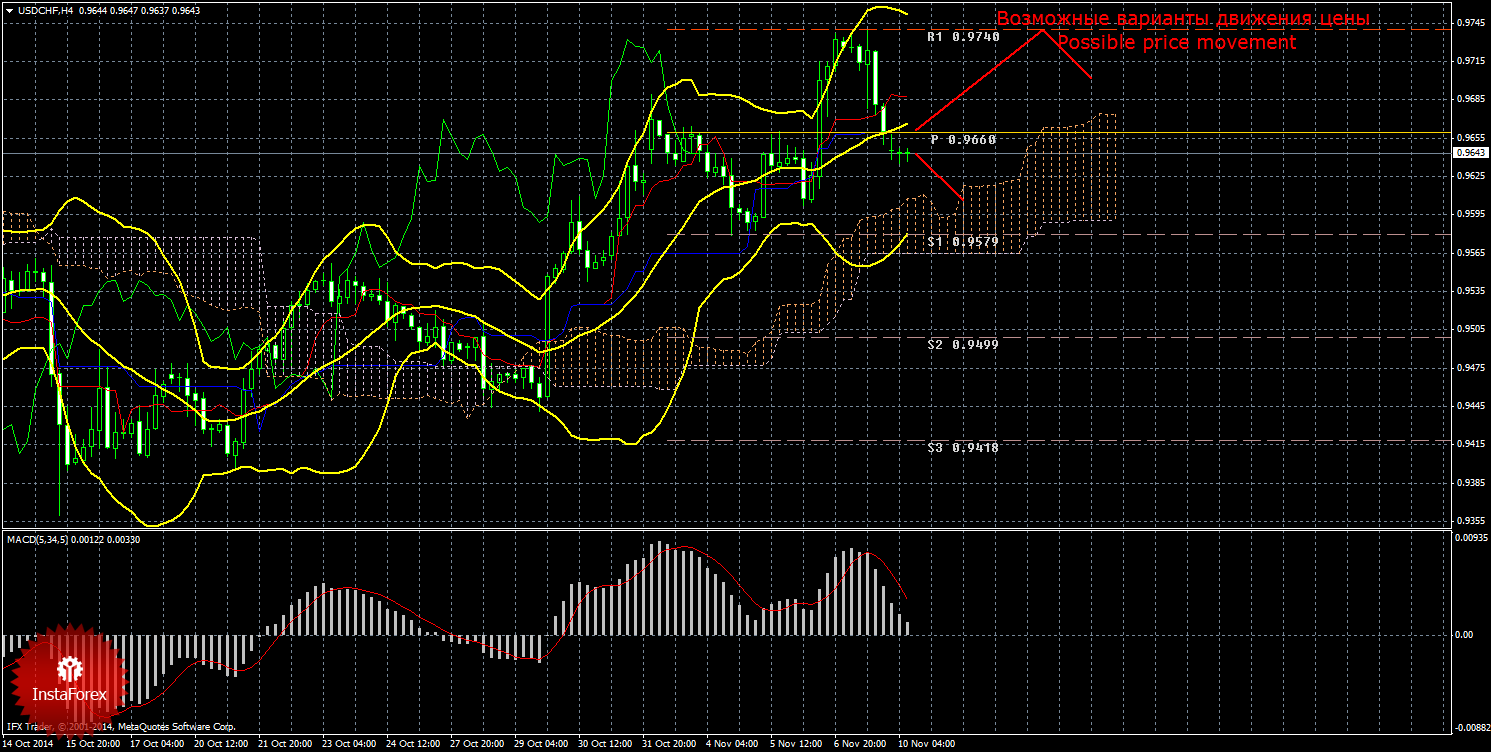The height and width of the screenshot is (752, 1491).
Task: Click the P 0.9660 pivot label
Action: click(963, 139)
